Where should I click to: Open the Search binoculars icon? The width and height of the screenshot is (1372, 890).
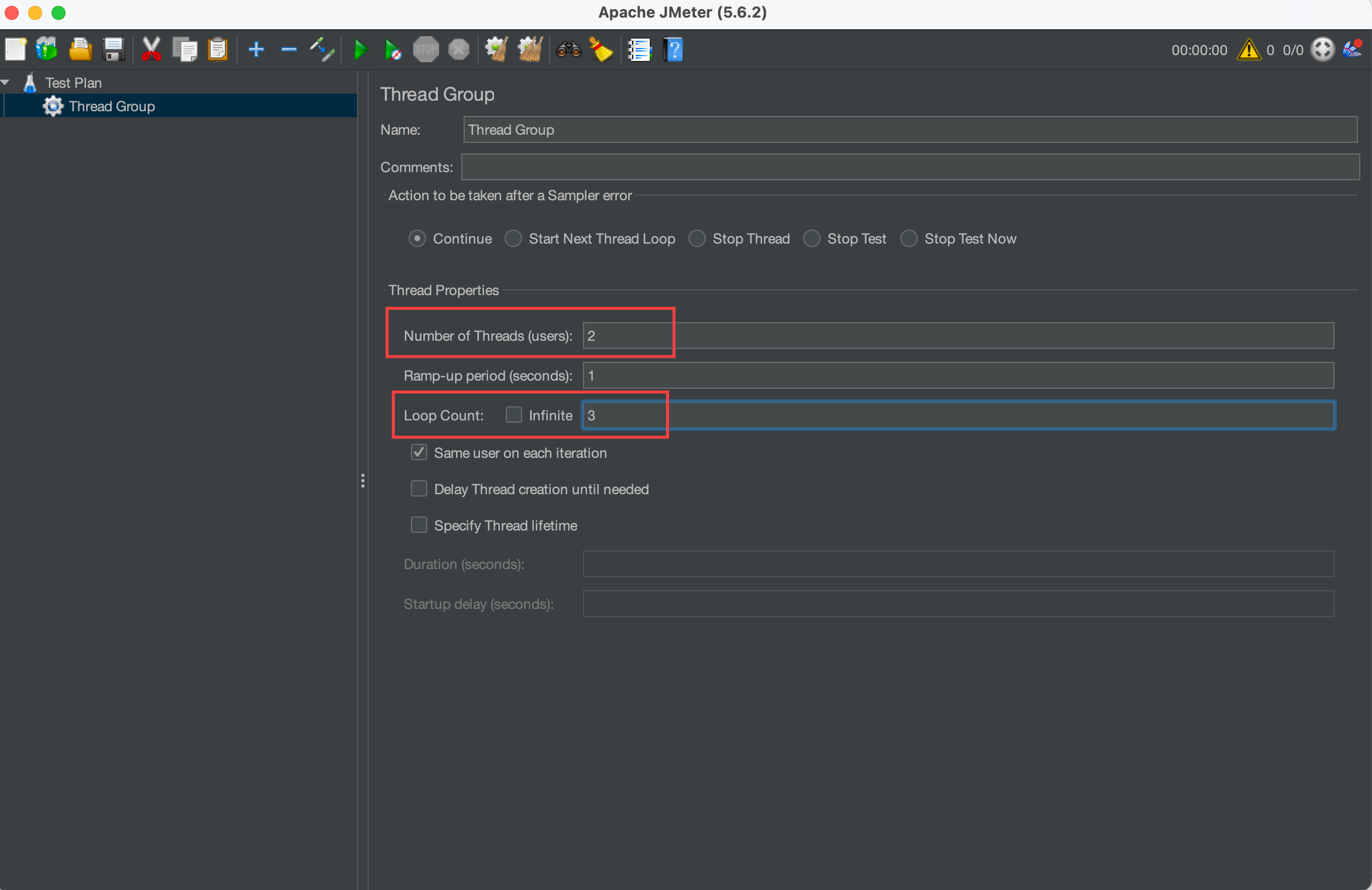[x=568, y=50]
